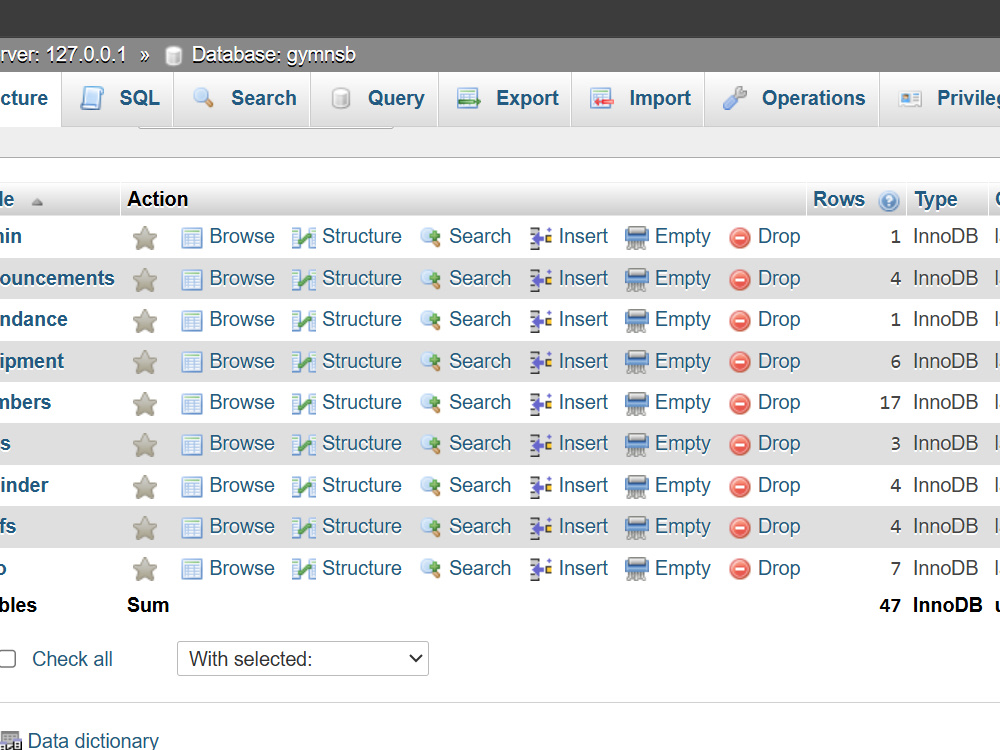Screen dimensions: 1000x750
Task: Open the 'ouncements' table name link
Action: coord(57,279)
